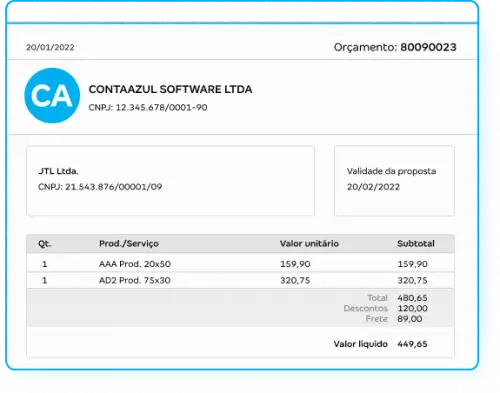Image resolution: width=500 pixels, height=393 pixels.
Task: Click the Validade da proposta label
Action: pos(391,171)
